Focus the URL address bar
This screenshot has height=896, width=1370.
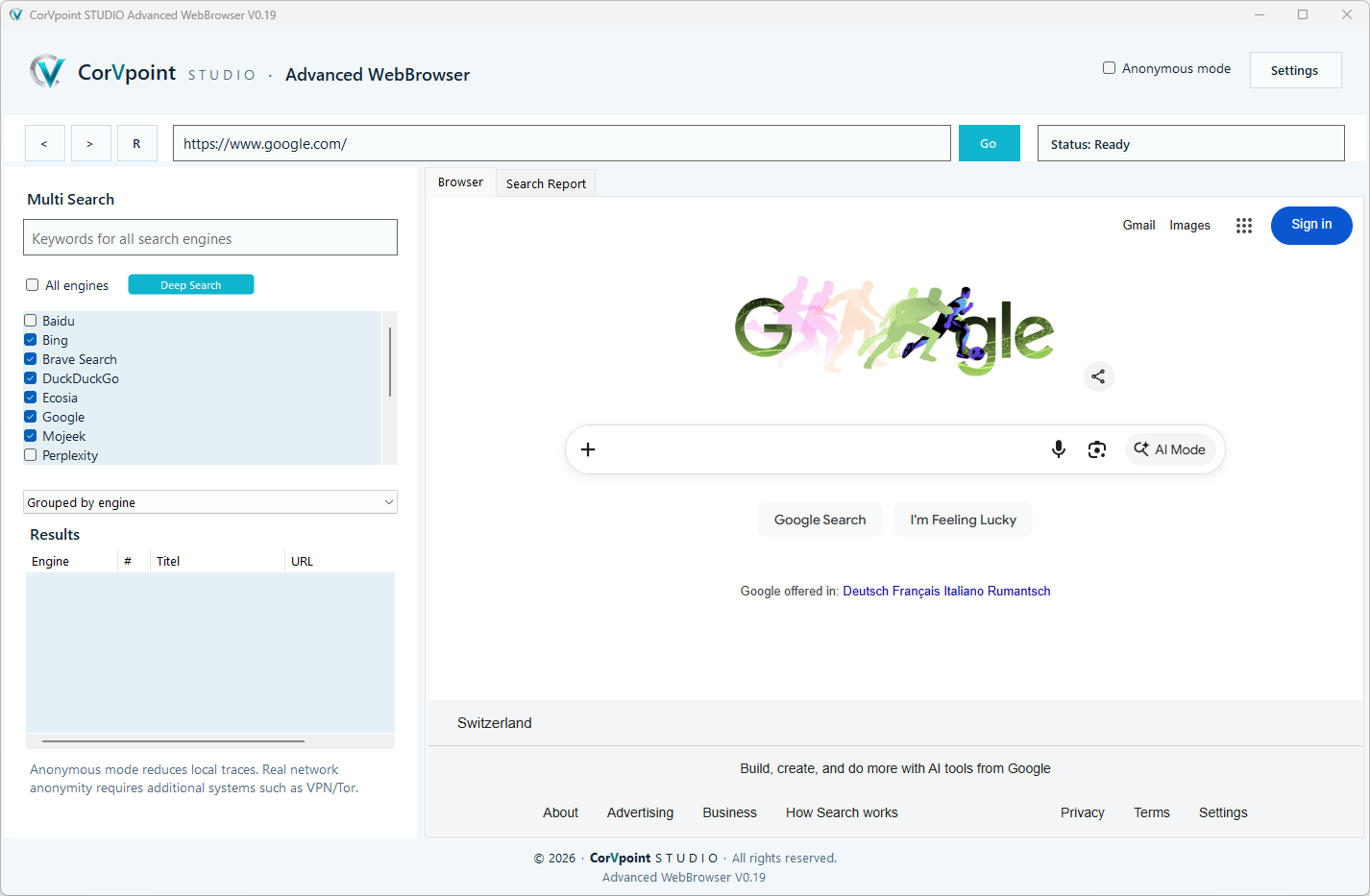coord(562,143)
